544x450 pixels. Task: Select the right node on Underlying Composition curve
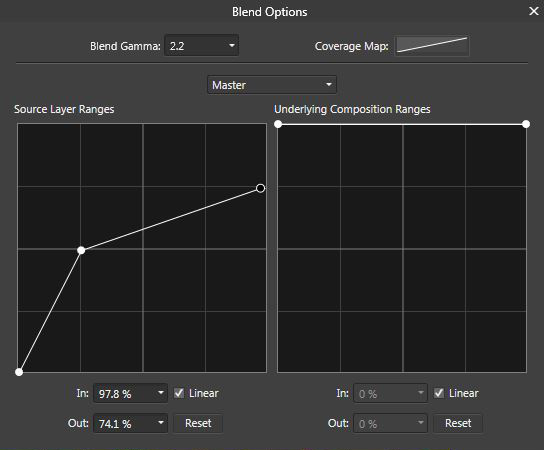526,124
